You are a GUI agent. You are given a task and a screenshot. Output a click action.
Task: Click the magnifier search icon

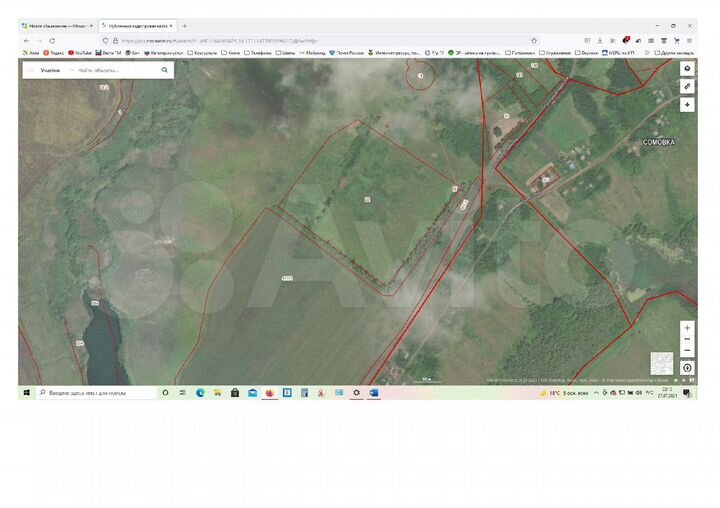tap(165, 70)
